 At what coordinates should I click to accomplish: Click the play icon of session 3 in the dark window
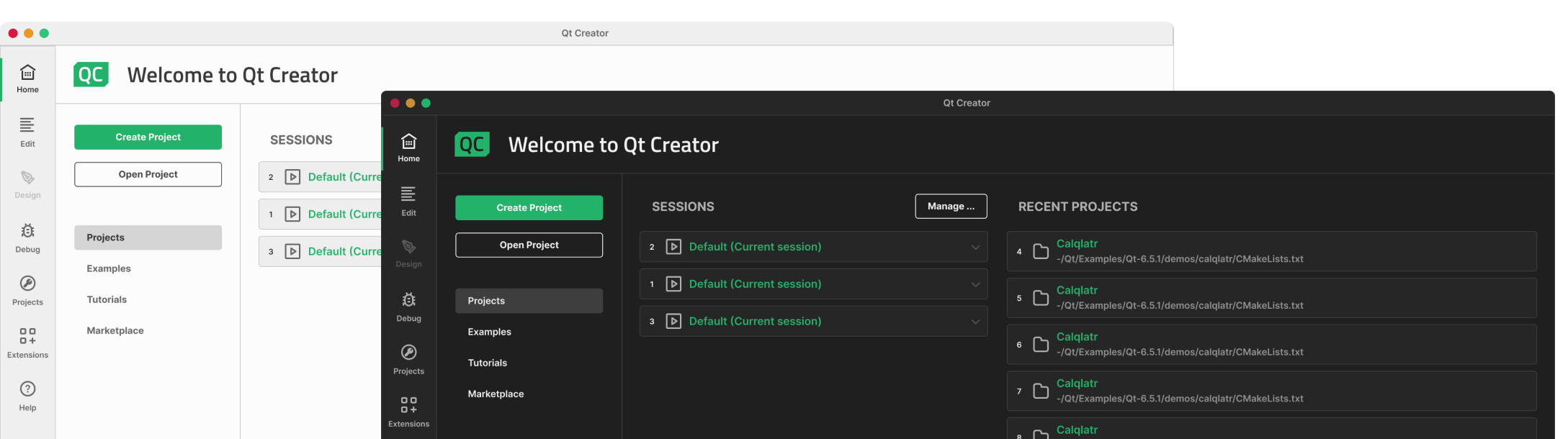673,322
